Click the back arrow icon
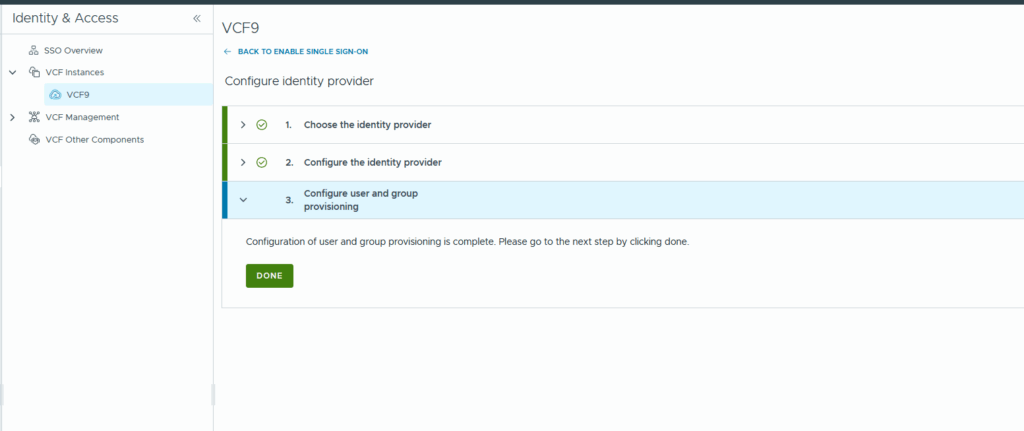 228,51
